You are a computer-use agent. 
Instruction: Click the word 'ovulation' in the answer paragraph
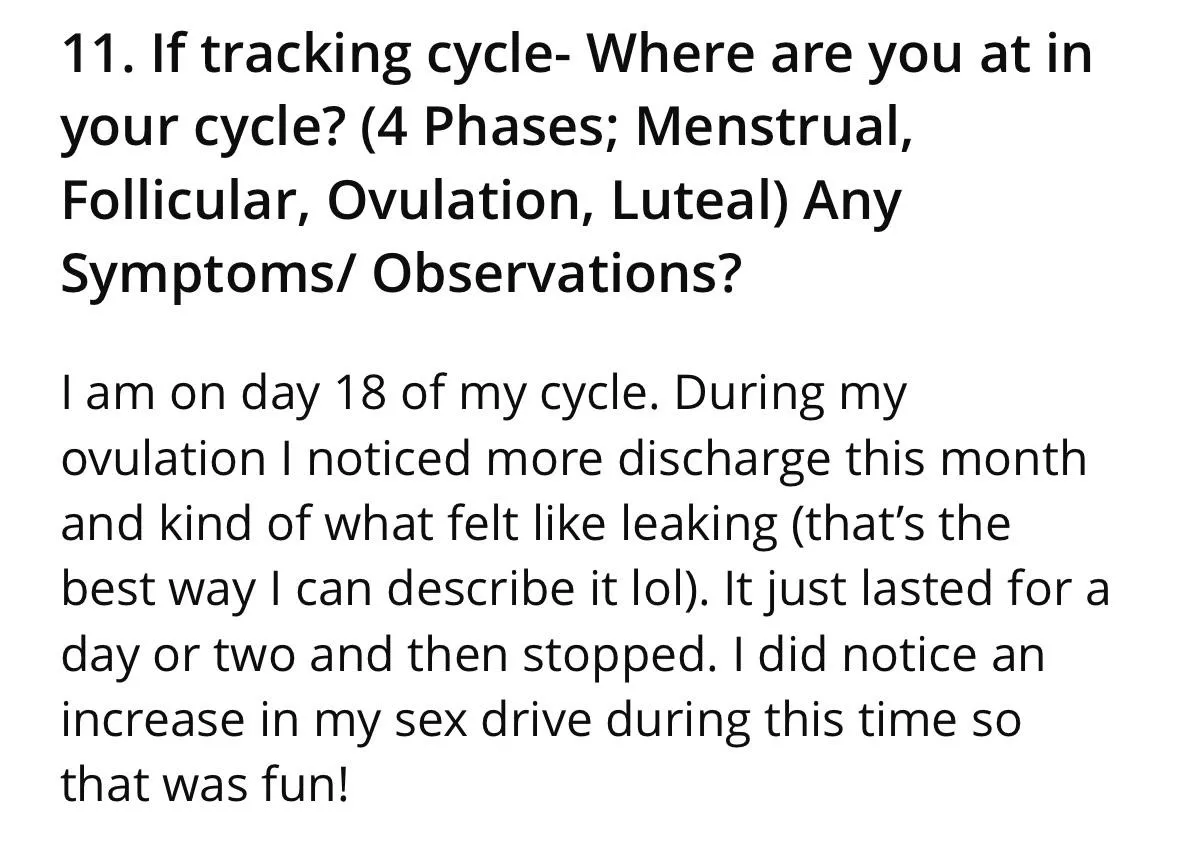click(163, 460)
